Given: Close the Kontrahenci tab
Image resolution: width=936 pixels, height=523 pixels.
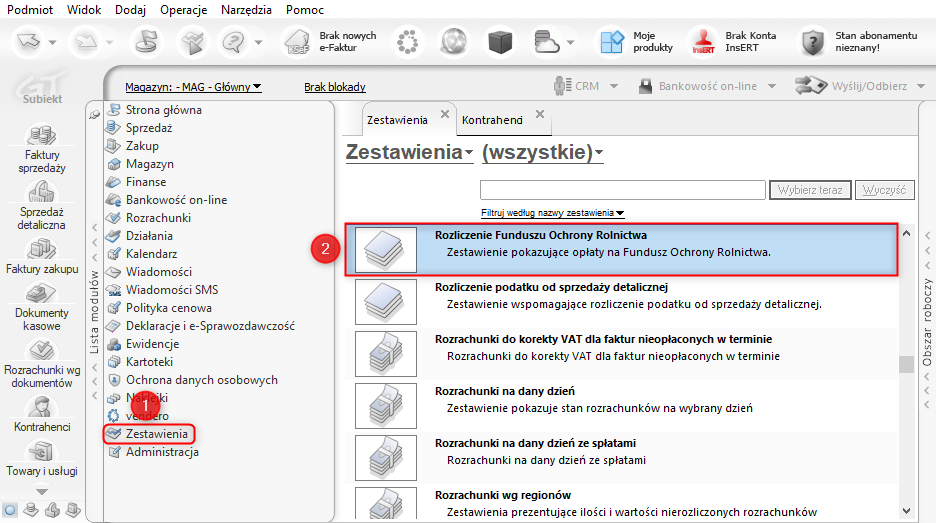Looking at the screenshot, I should [x=540, y=114].
